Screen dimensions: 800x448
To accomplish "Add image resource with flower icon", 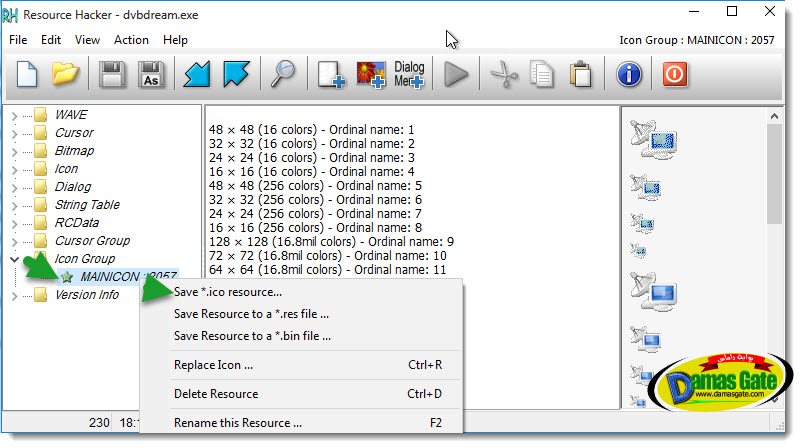I will click(x=370, y=75).
